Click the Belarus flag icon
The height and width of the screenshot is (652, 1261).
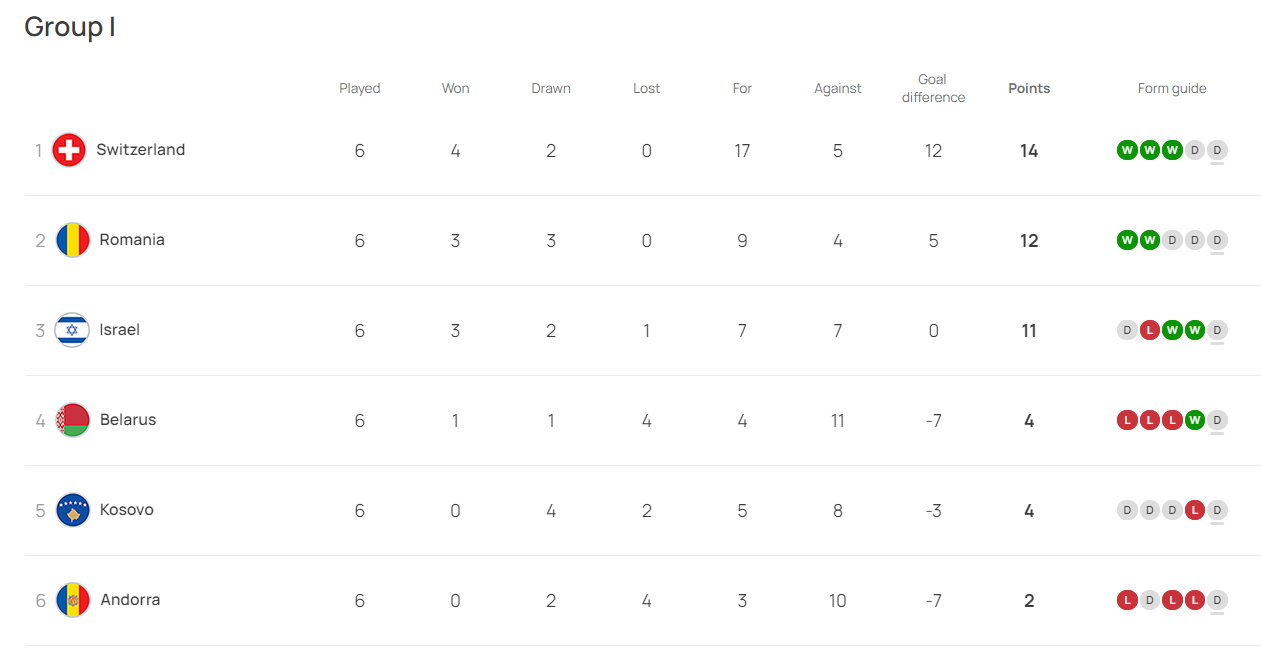(73, 420)
